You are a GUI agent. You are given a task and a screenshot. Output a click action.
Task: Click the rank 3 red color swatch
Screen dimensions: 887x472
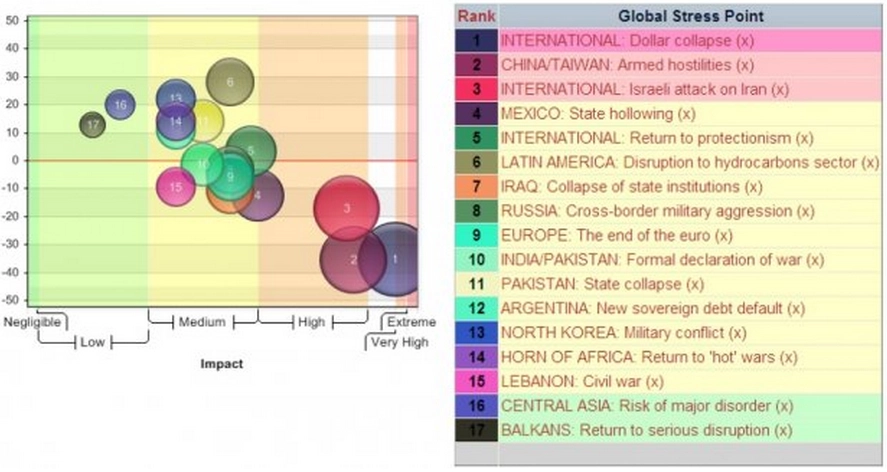click(476, 89)
